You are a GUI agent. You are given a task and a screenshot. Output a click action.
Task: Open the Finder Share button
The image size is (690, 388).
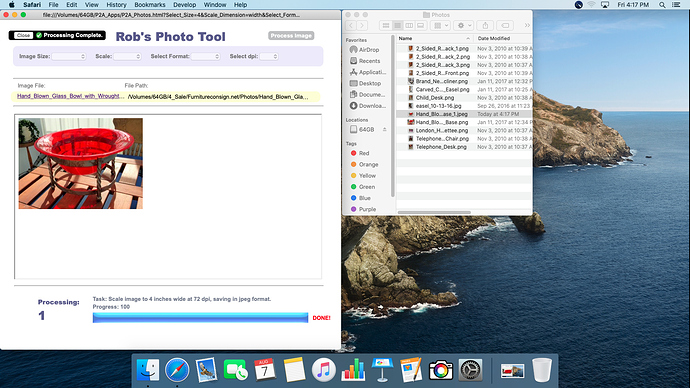pyautogui.click(x=485, y=26)
